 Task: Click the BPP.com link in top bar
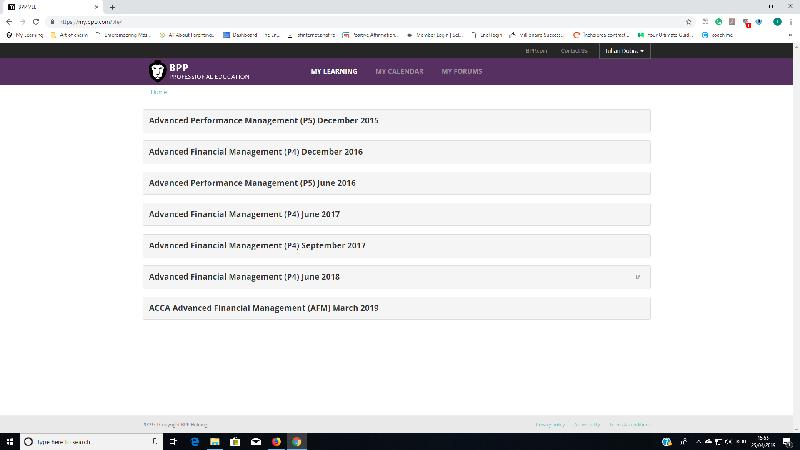coord(536,51)
